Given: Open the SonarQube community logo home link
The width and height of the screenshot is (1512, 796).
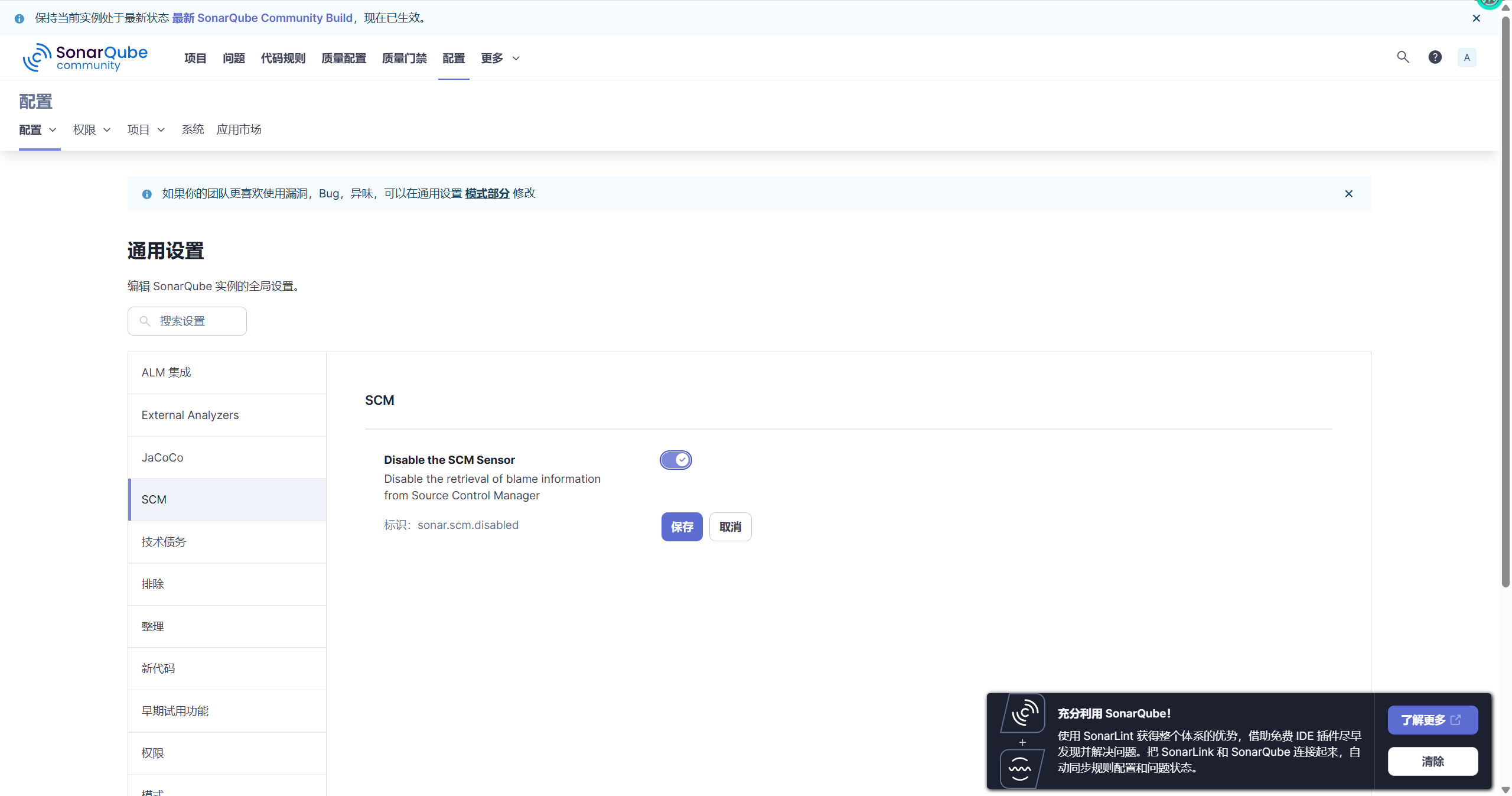Looking at the screenshot, I should point(85,57).
